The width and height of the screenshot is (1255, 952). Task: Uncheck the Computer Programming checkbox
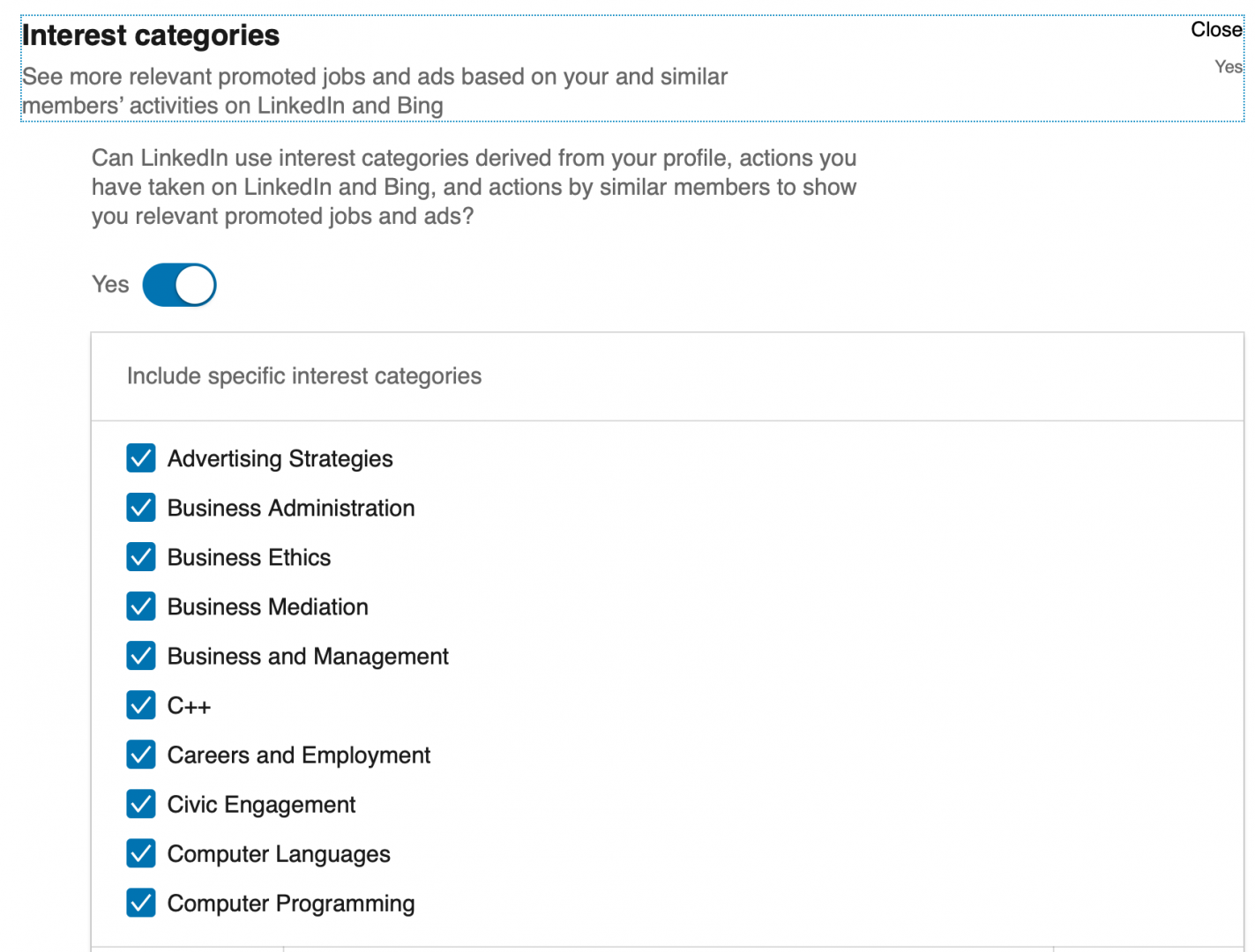[x=141, y=903]
